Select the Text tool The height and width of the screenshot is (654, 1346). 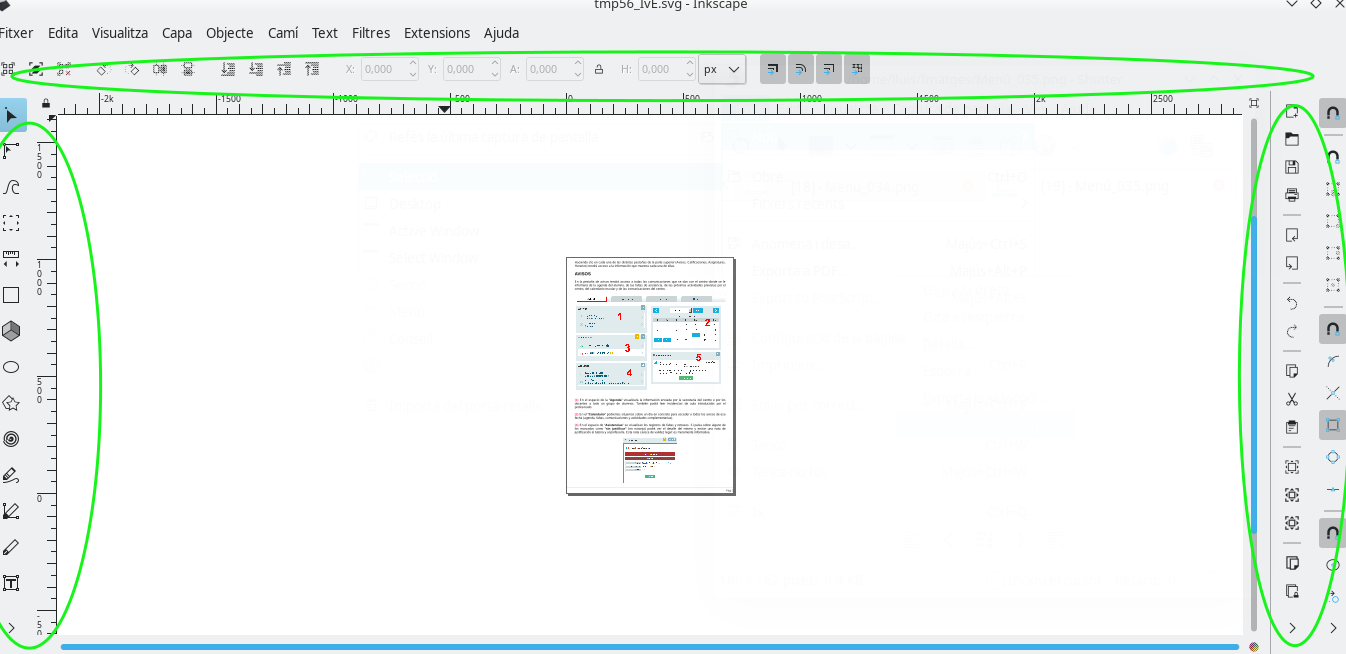(11, 583)
